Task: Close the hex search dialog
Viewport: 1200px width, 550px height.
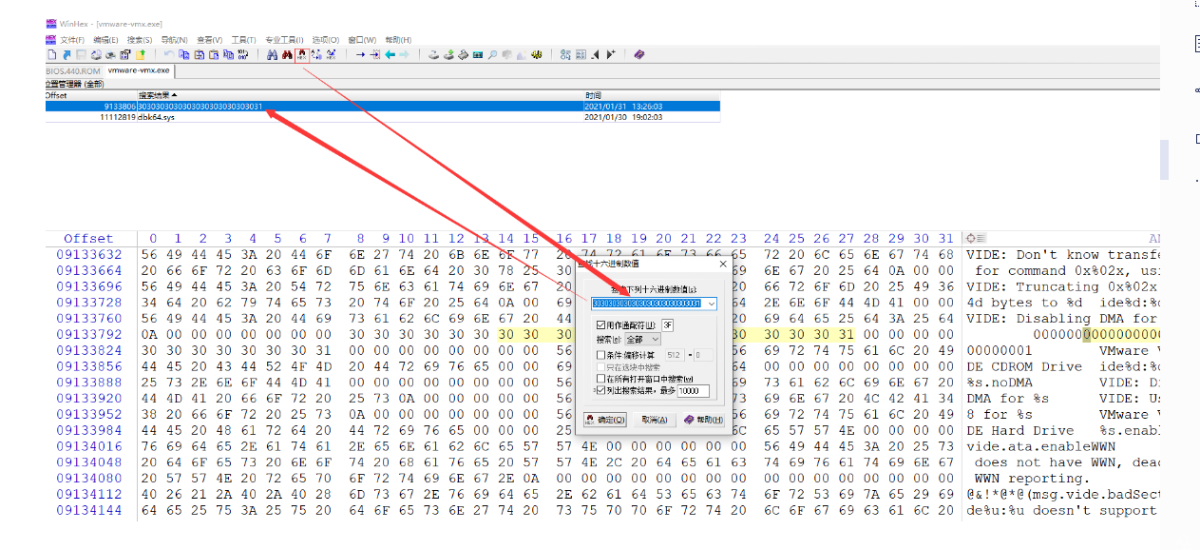Action: pyautogui.click(x=723, y=264)
